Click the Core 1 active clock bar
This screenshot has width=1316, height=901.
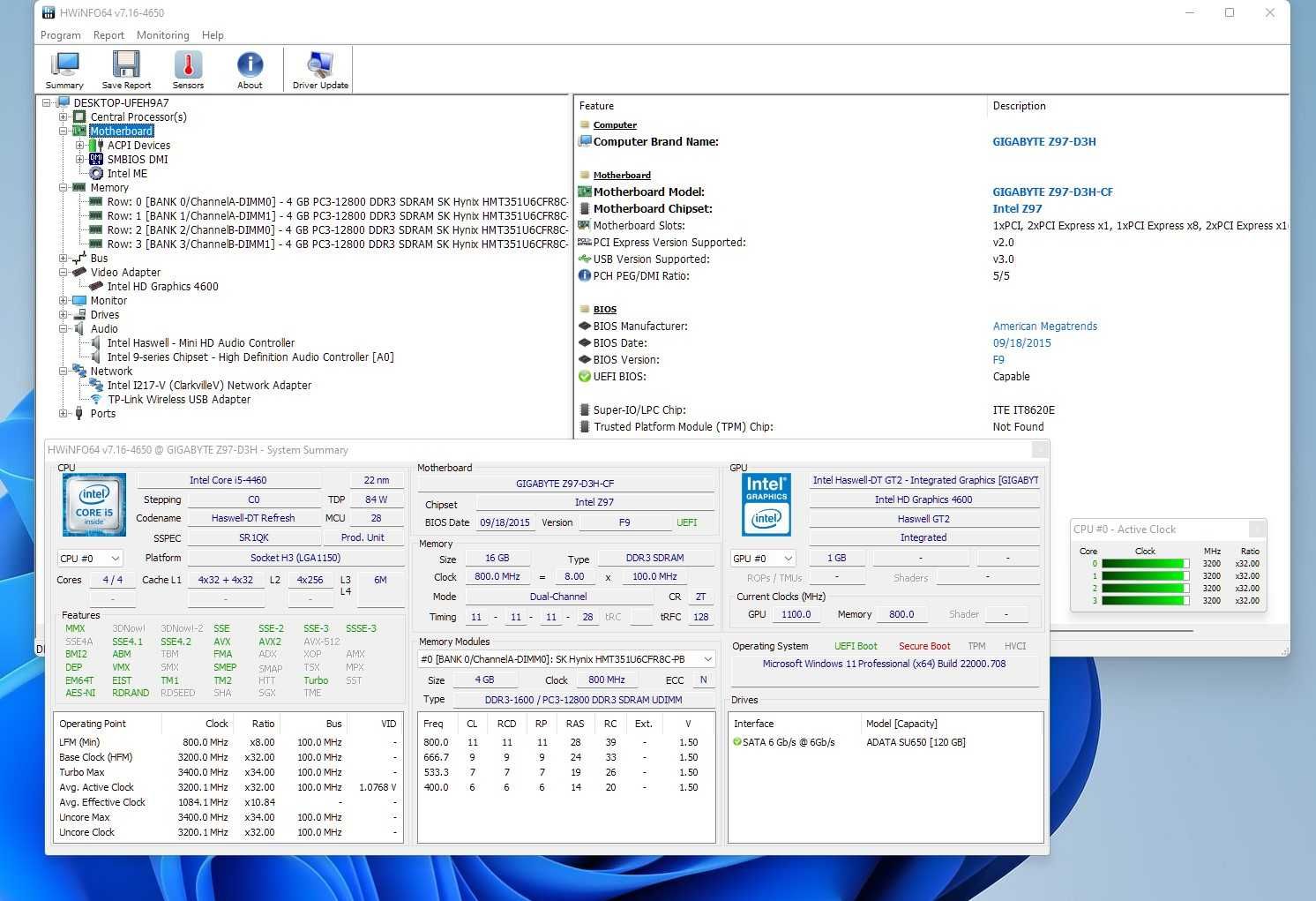(x=1146, y=575)
